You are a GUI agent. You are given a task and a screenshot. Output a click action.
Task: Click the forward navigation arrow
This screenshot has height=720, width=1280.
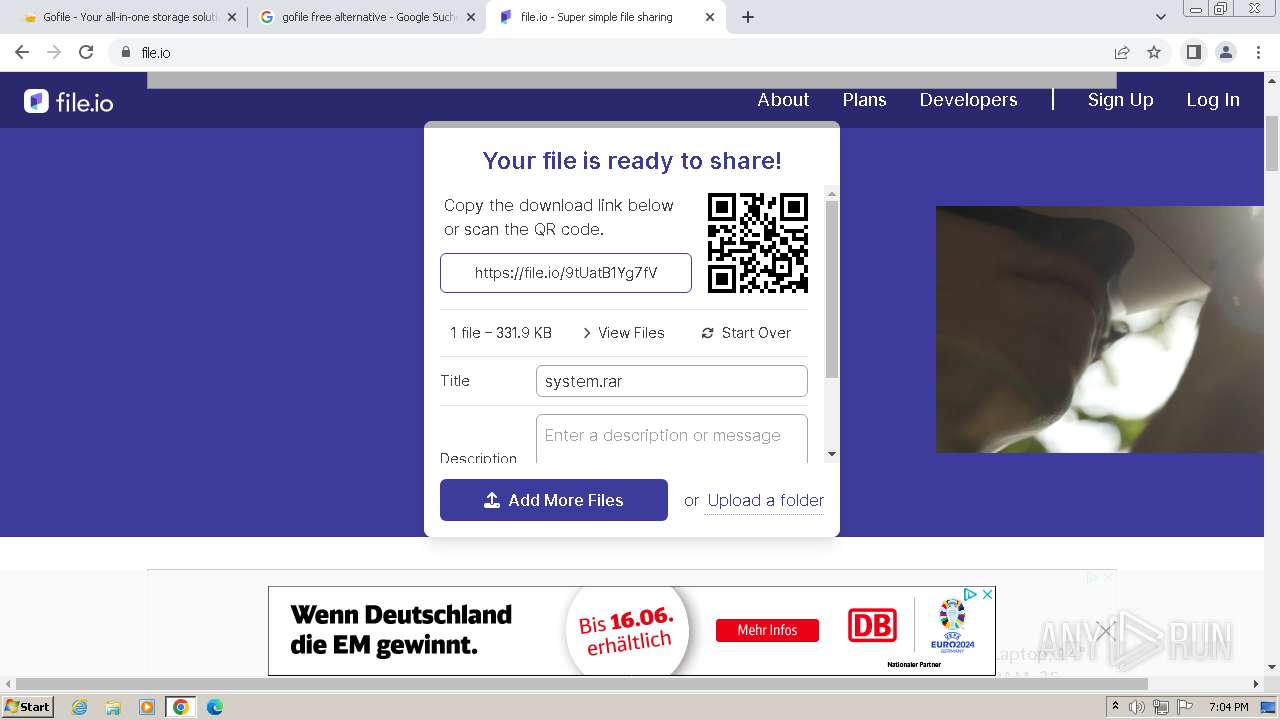(x=54, y=52)
